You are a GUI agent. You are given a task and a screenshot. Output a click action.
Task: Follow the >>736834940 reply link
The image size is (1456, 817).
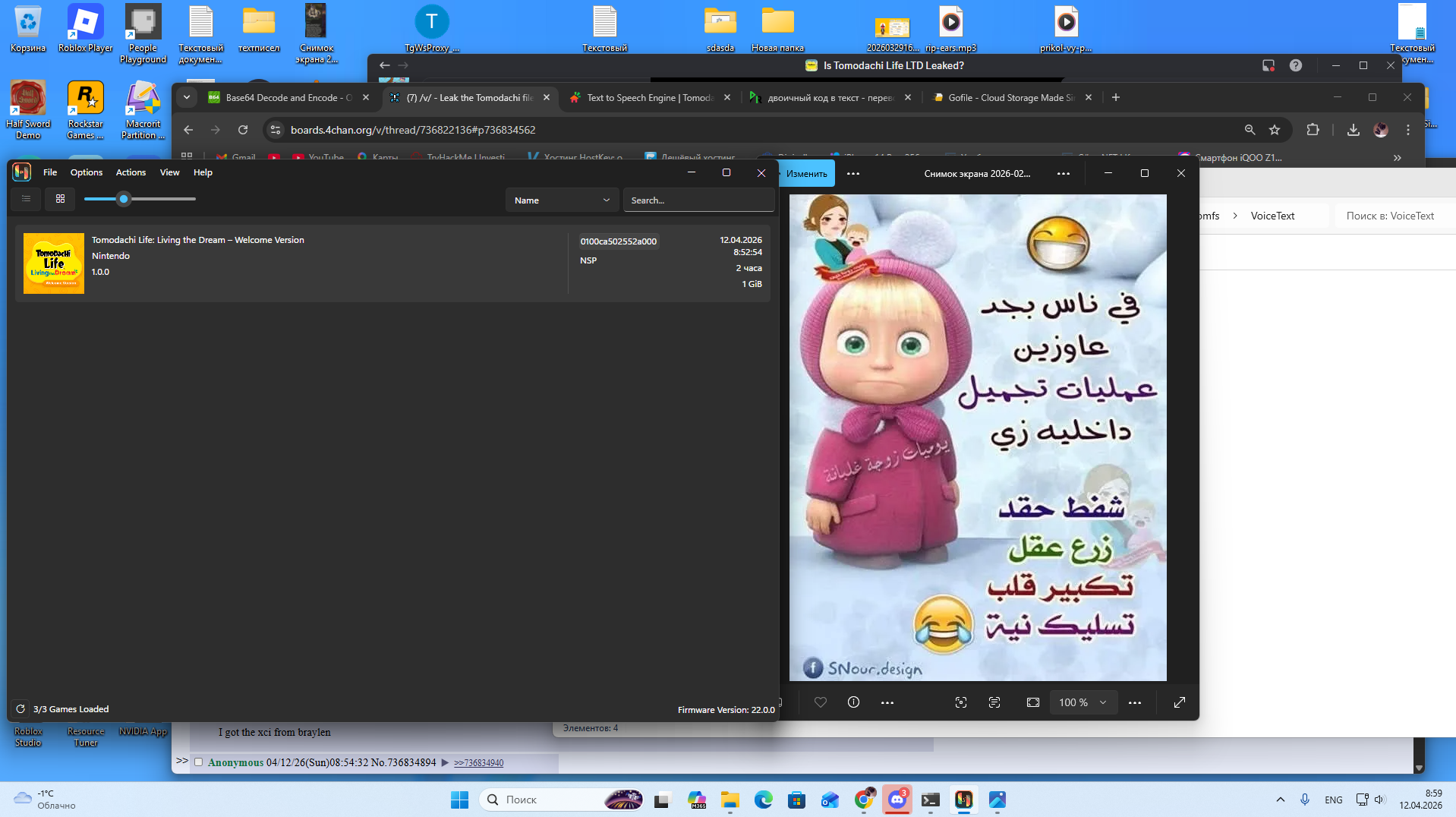pos(478,762)
